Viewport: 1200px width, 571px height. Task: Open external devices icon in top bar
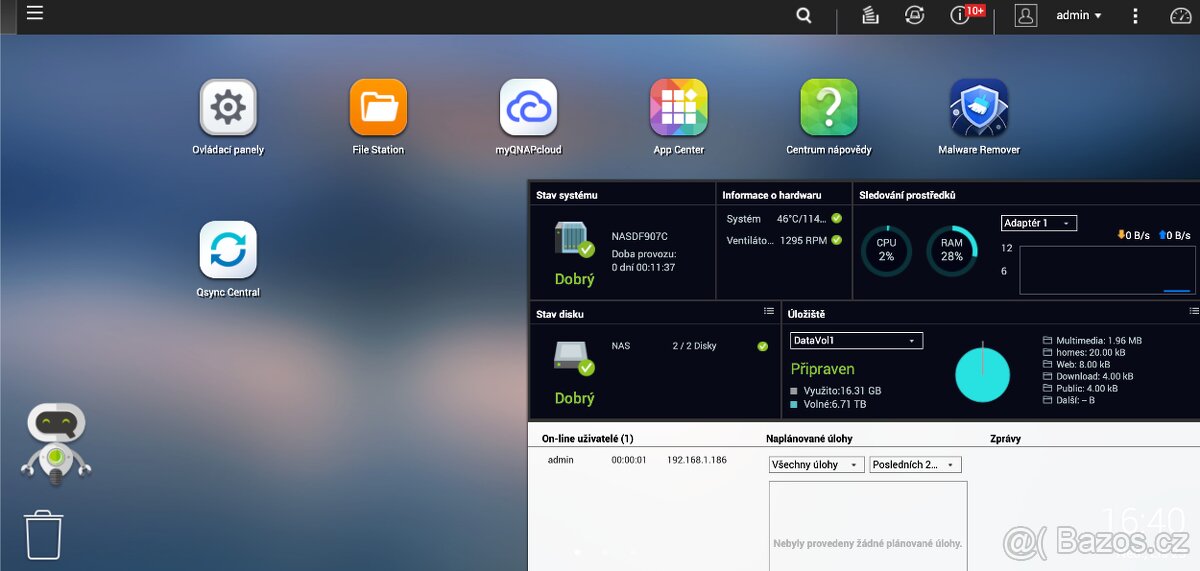pos(913,15)
